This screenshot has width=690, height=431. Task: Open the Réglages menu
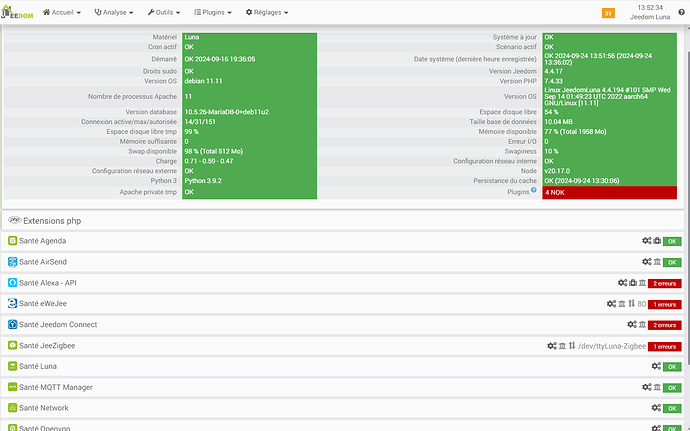[267, 12]
